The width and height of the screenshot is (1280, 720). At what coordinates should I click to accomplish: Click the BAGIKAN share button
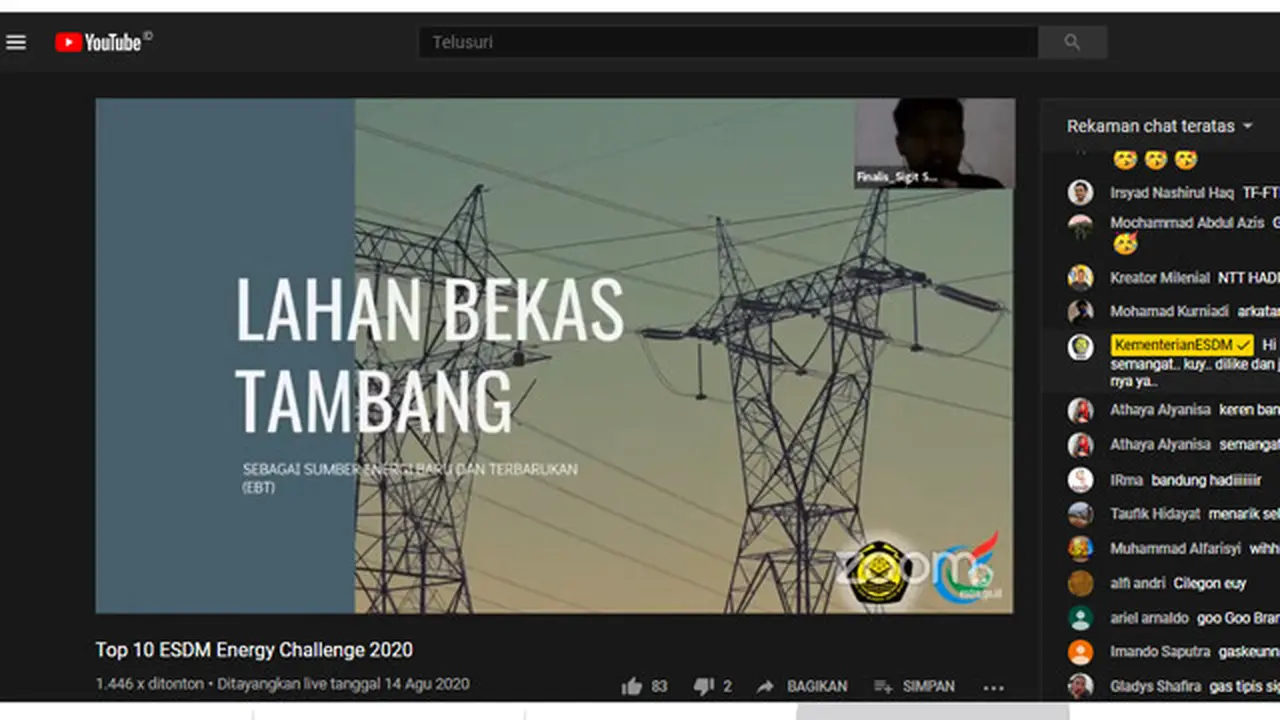coord(817,686)
